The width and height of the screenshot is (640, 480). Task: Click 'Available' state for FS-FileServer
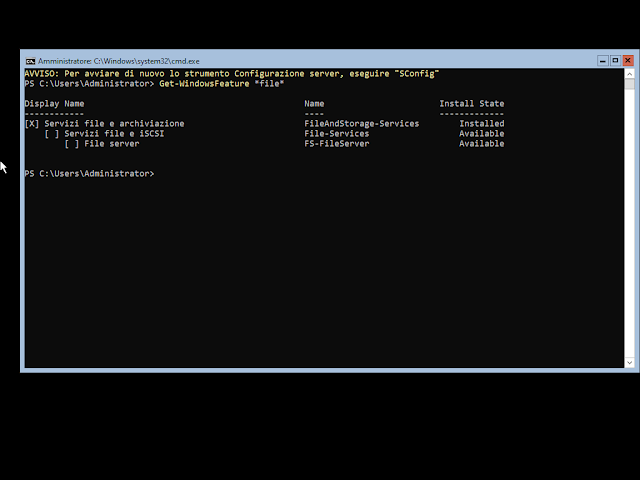click(x=482, y=144)
